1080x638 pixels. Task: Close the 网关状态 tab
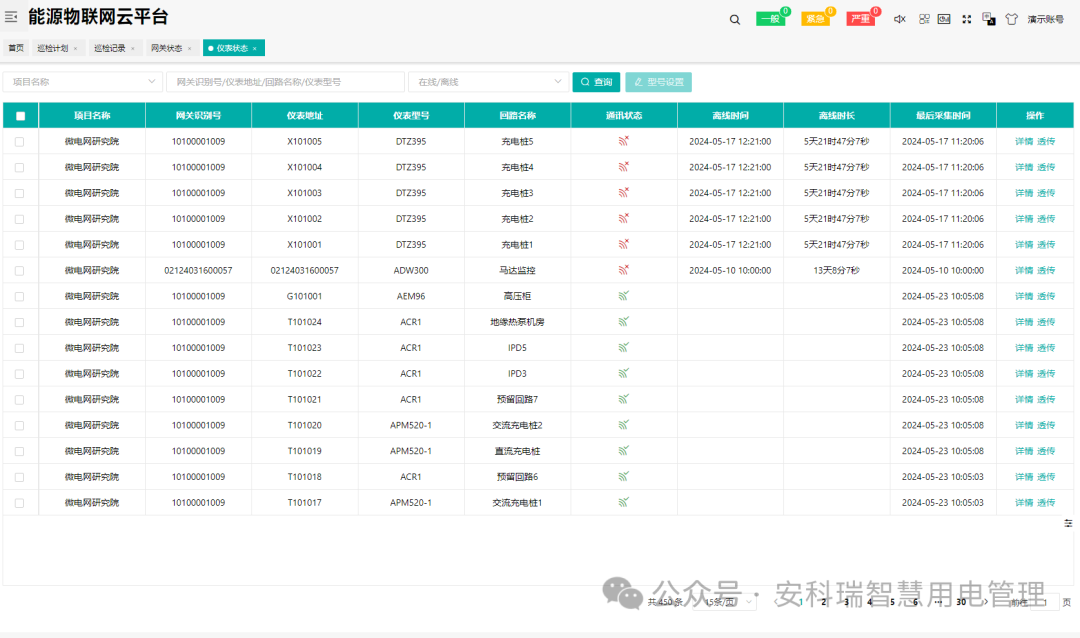(x=189, y=48)
